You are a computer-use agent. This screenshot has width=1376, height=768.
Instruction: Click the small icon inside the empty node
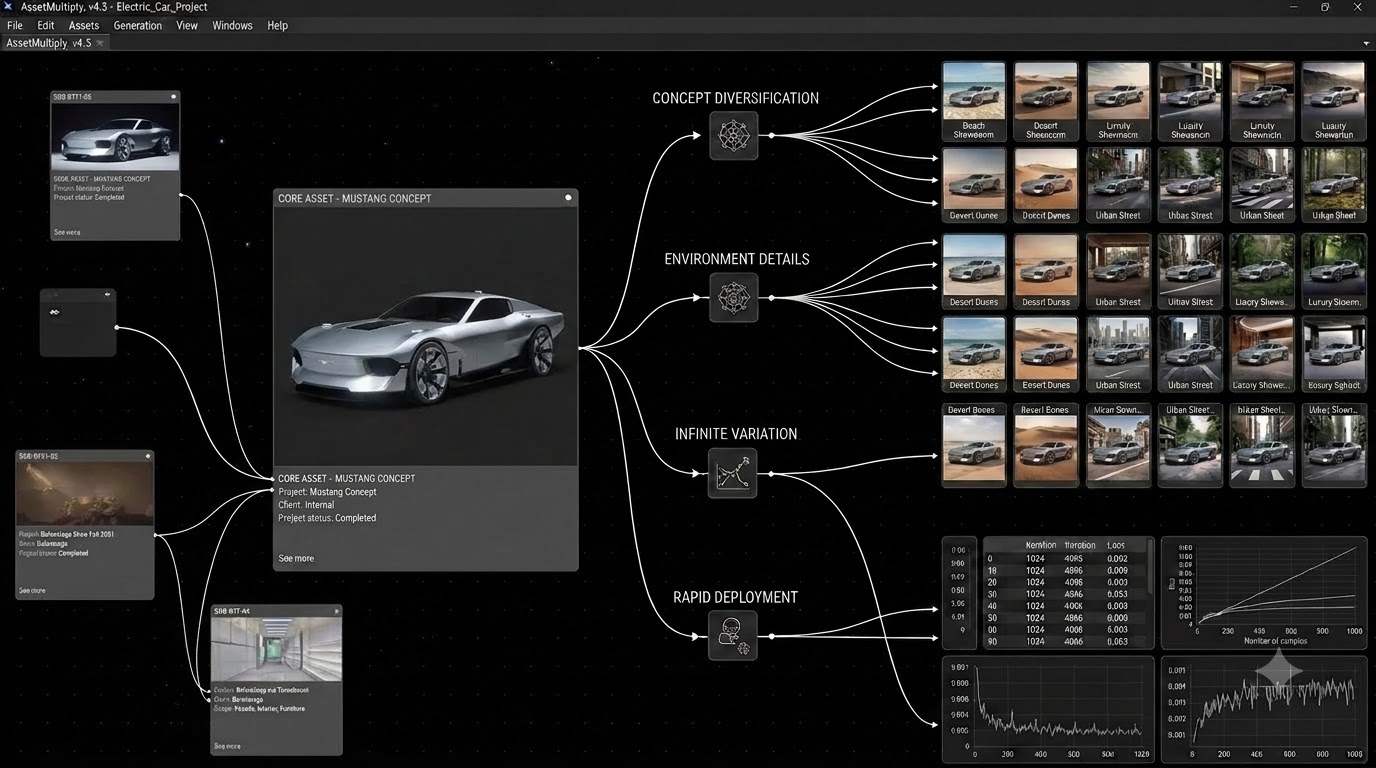coord(53,312)
